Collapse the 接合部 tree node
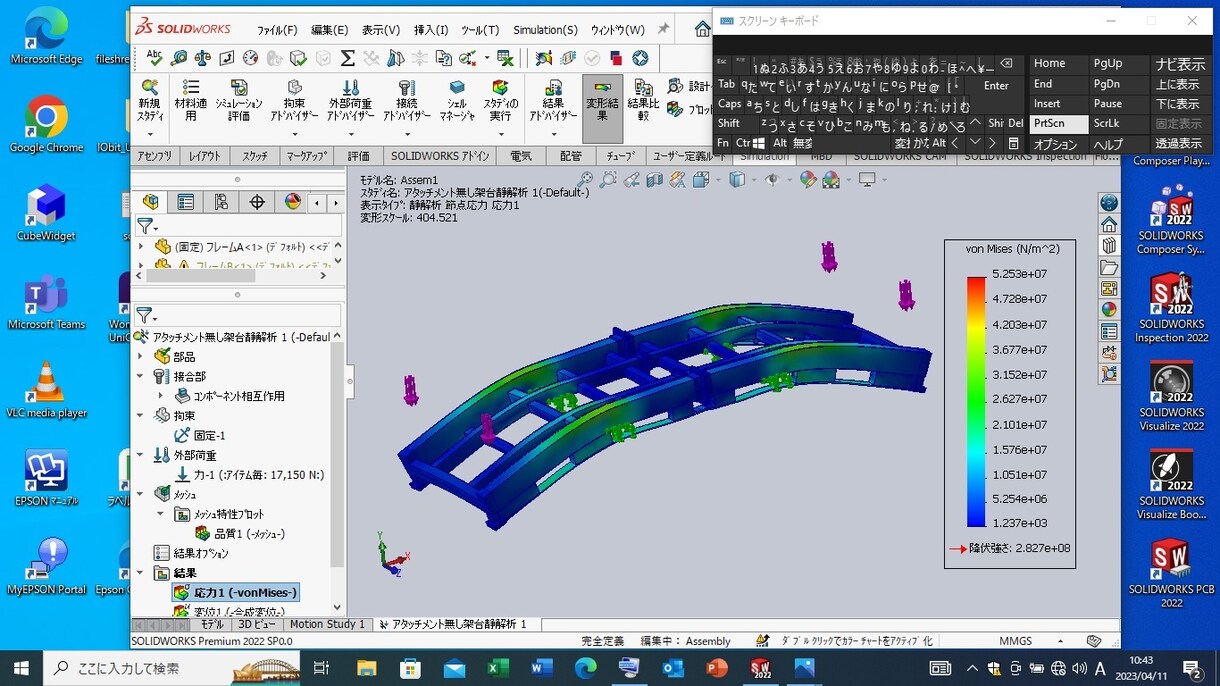Screen dimensions: 1220x686 [x=141, y=377]
